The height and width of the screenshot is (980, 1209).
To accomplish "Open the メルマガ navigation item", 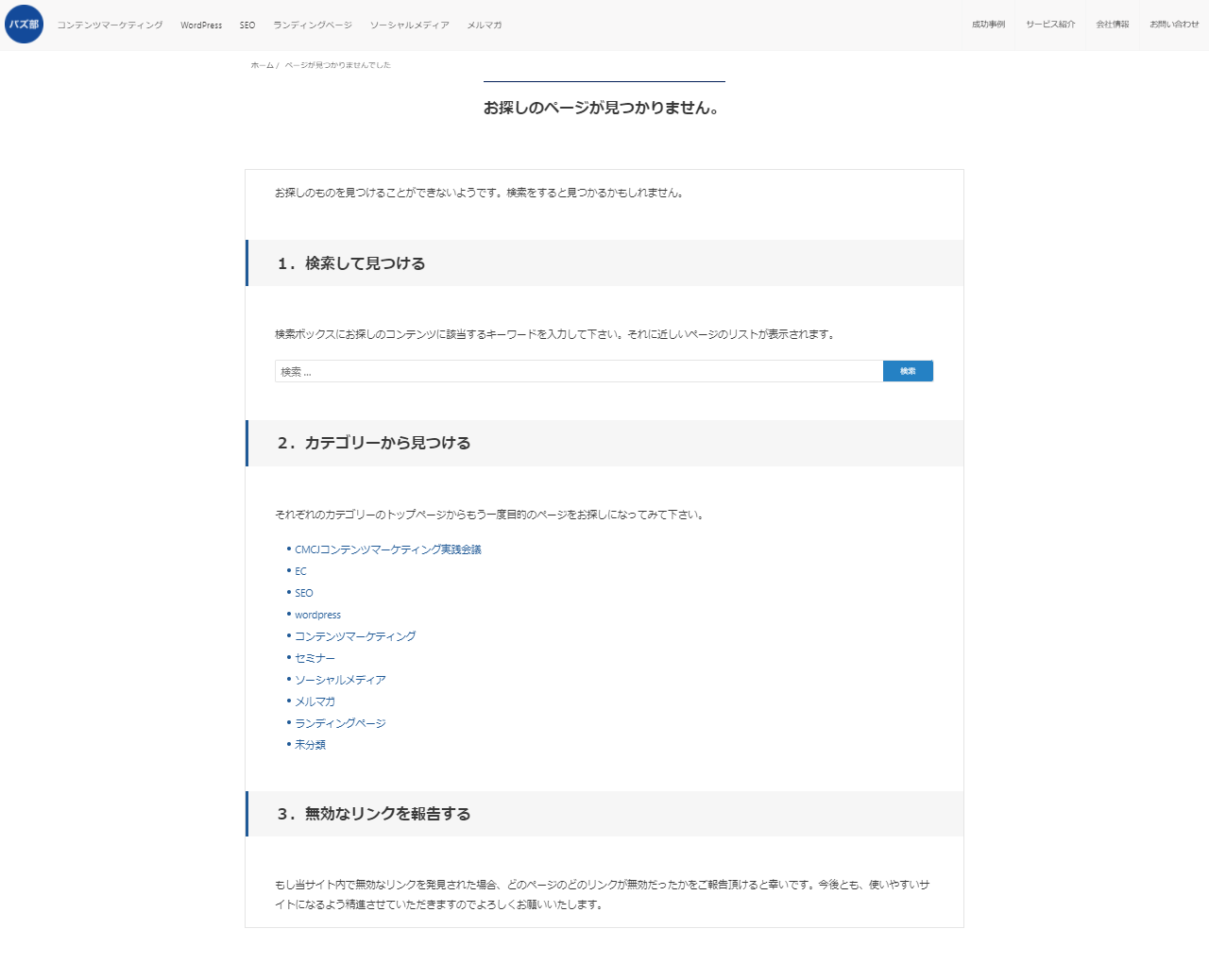I will click(485, 25).
